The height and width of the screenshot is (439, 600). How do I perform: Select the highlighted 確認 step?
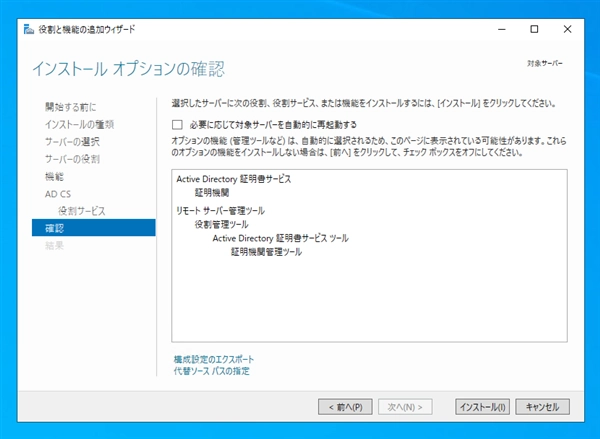94,228
